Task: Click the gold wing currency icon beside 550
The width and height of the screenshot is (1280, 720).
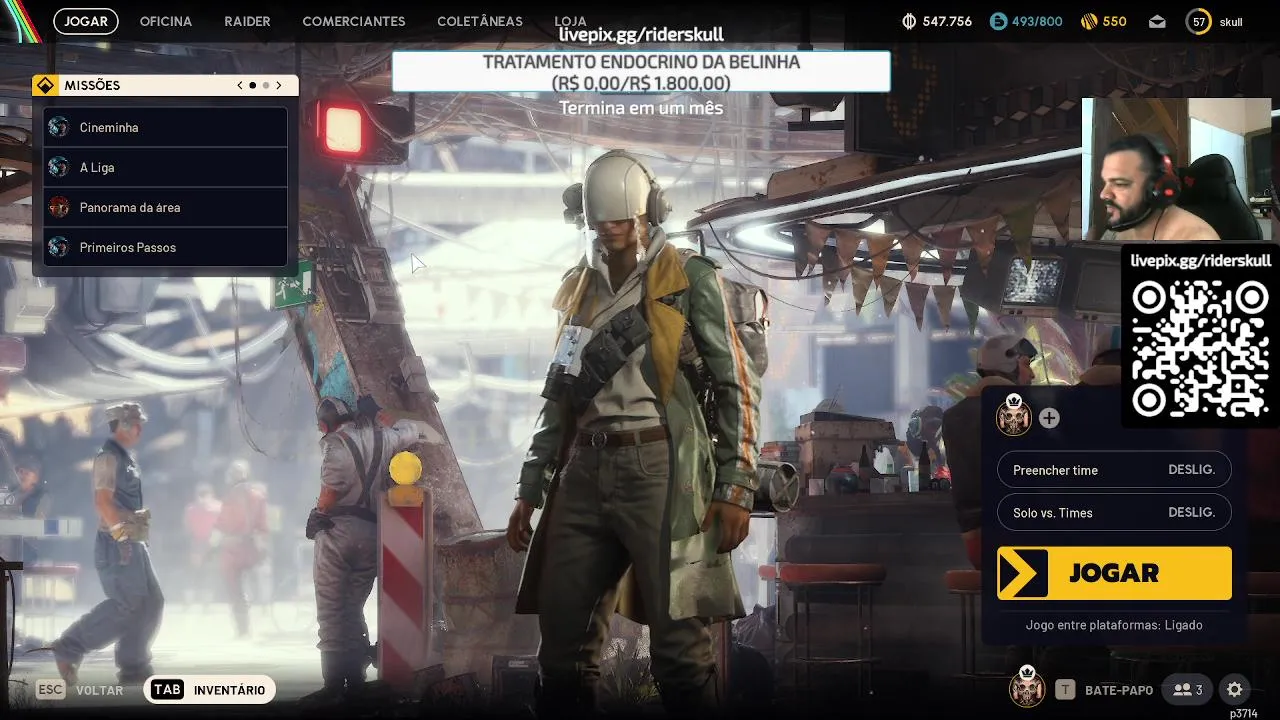Action: 1089,21
